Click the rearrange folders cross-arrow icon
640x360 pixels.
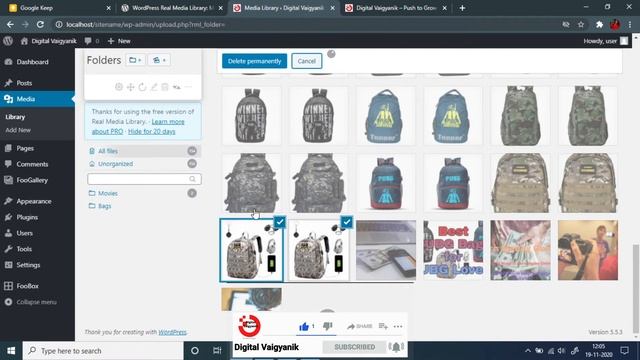[131, 87]
